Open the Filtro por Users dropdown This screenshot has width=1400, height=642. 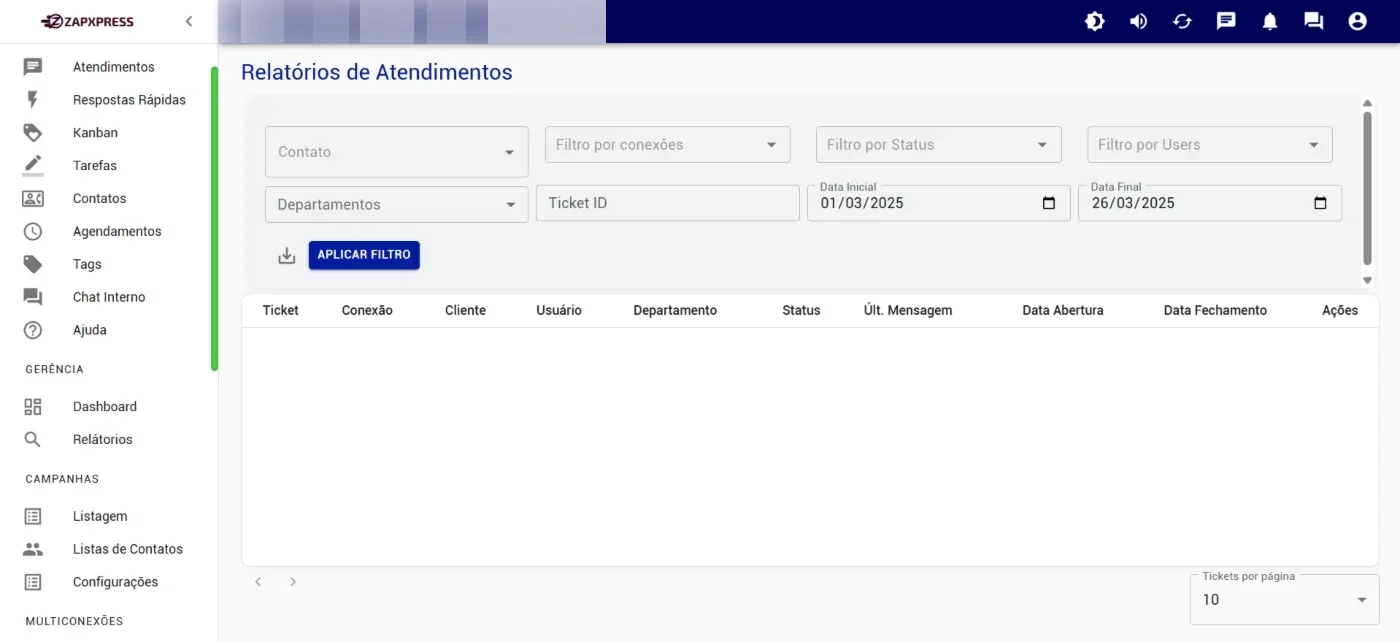tap(1210, 145)
